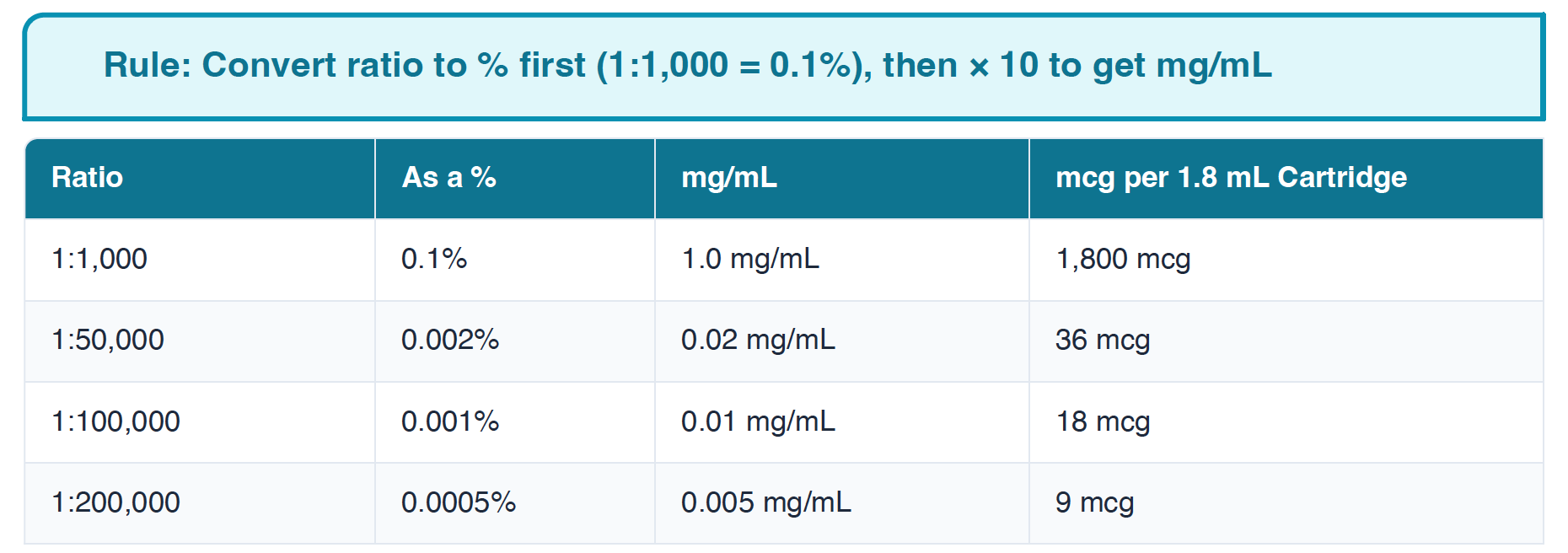1568x553 pixels.
Task: Select the 0.1% percentage cell
Action: click(x=434, y=259)
